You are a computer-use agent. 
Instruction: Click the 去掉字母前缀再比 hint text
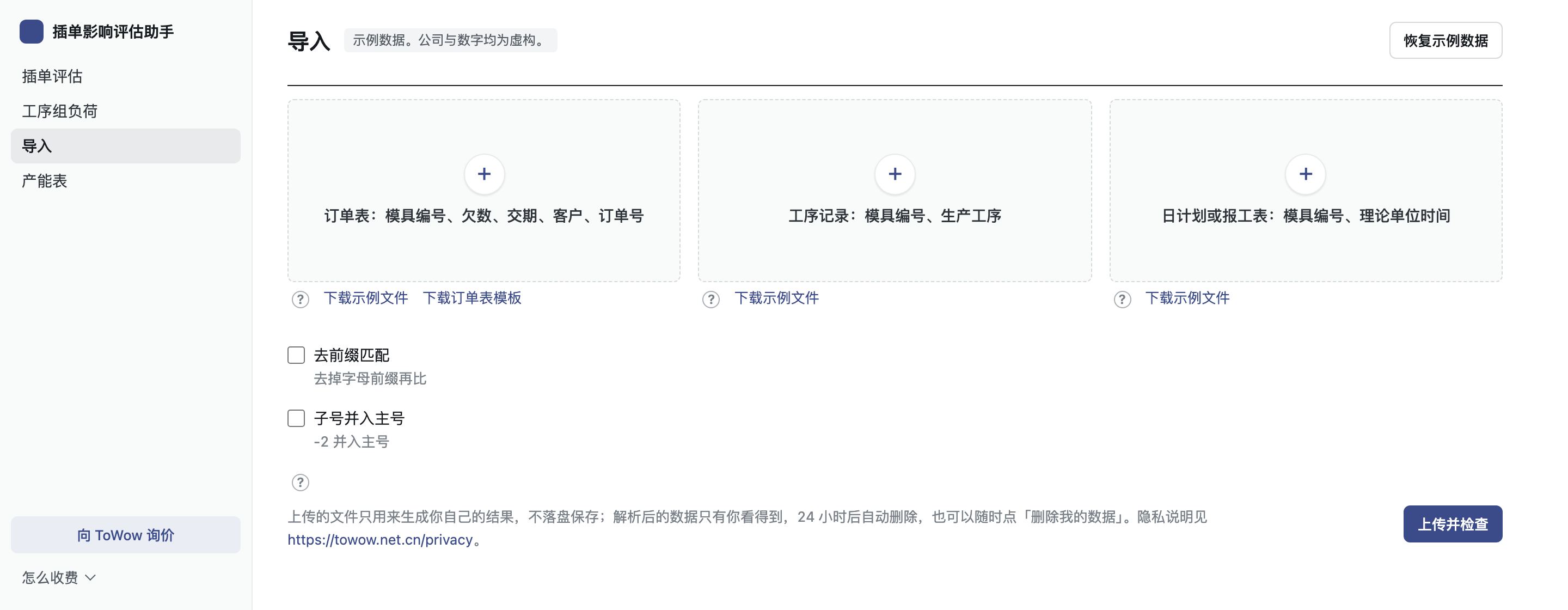tap(370, 379)
